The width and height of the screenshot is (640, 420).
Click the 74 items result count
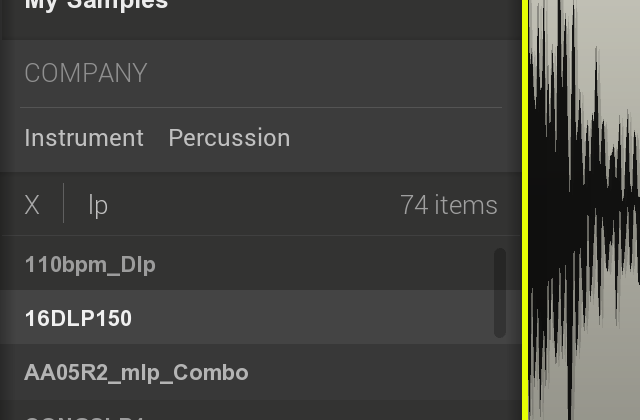[449, 205]
